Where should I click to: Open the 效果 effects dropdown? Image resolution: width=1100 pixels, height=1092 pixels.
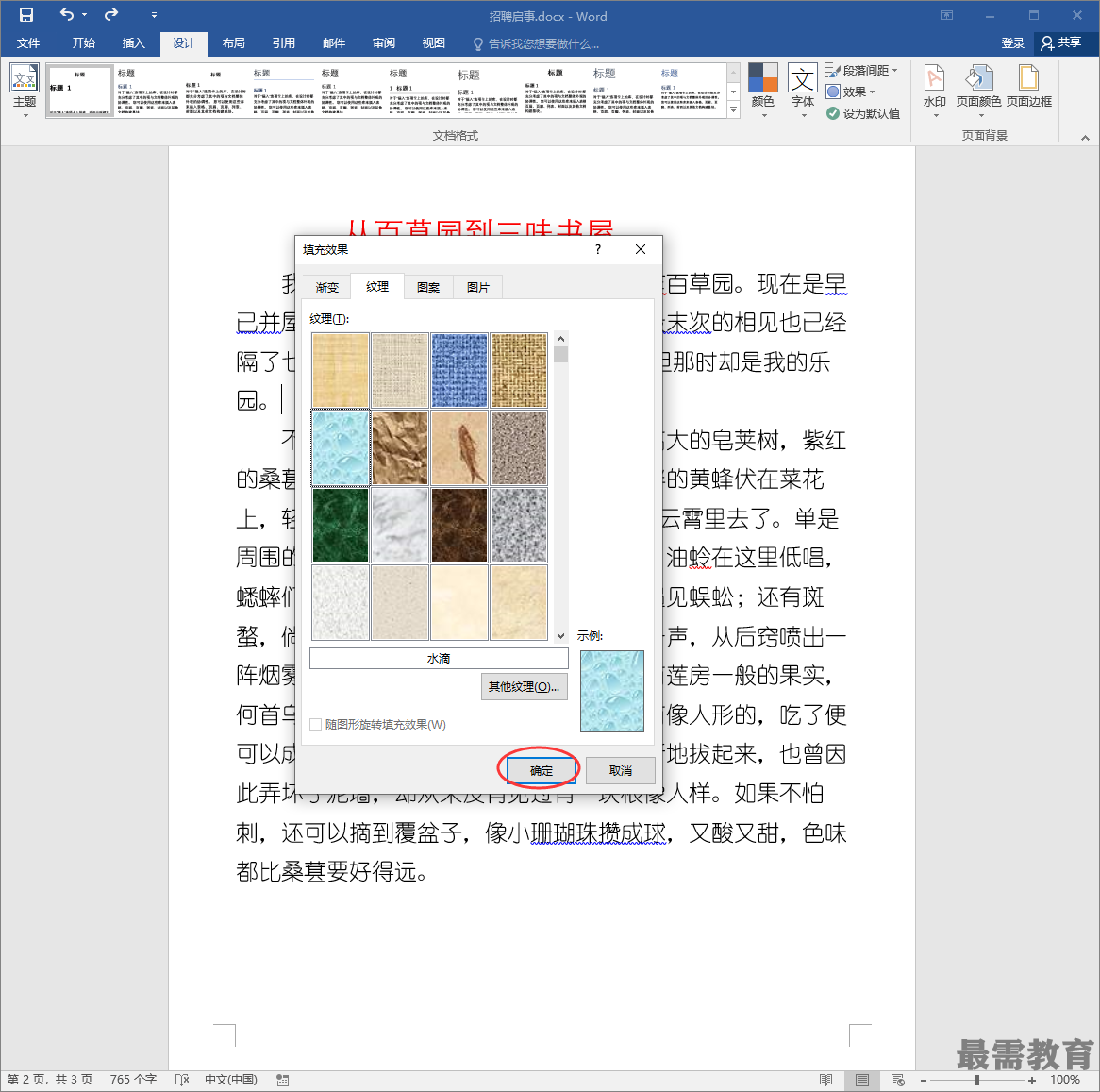coord(851,92)
